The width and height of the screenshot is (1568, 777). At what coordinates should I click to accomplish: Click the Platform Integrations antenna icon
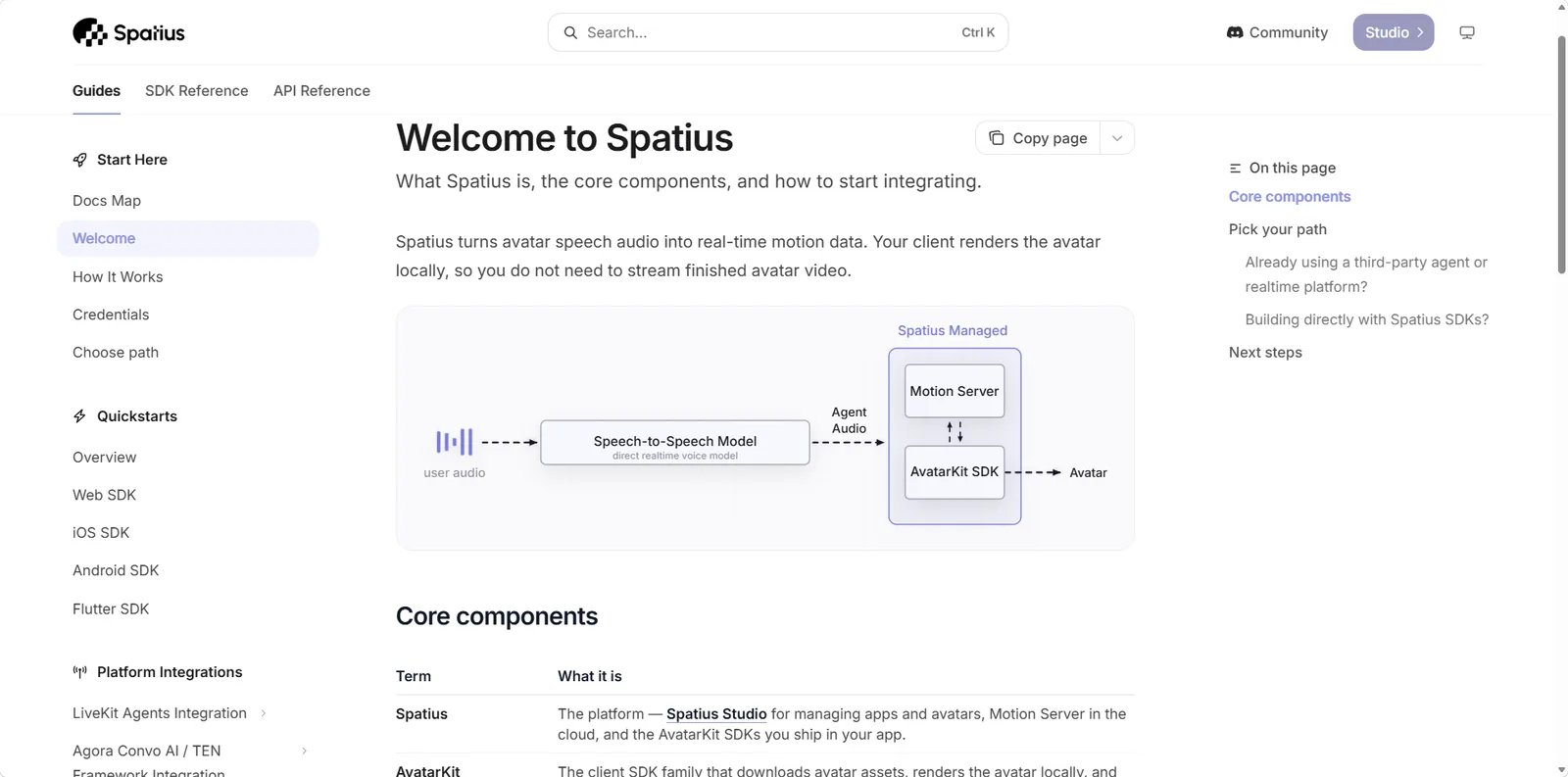(80, 672)
